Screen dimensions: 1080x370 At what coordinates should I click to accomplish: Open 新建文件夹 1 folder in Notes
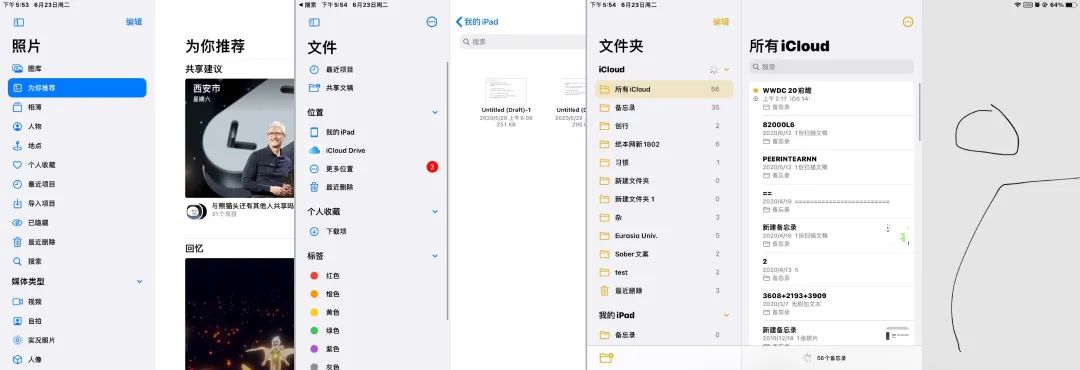[x=664, y=199]
